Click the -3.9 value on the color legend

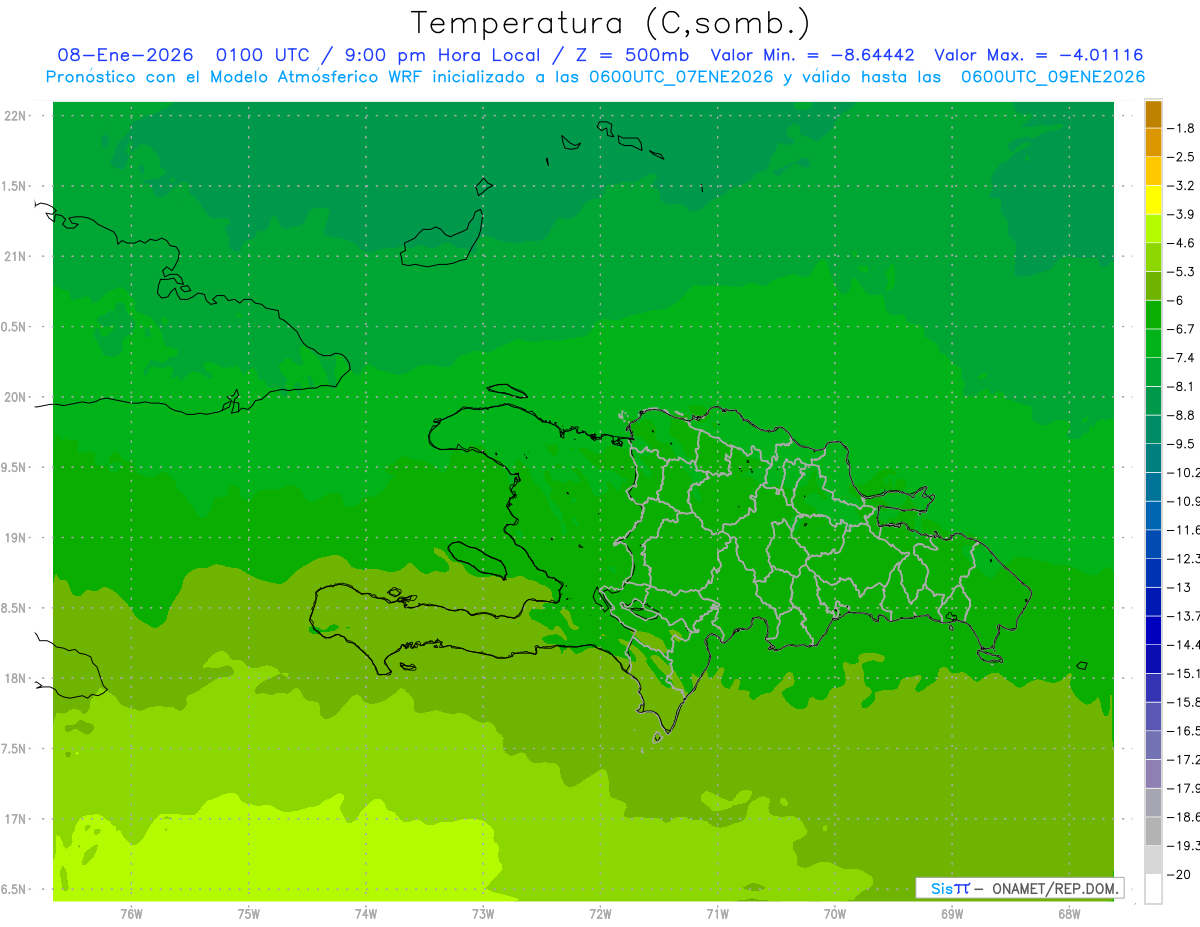pyautogui.click(x=1181, y=214)
